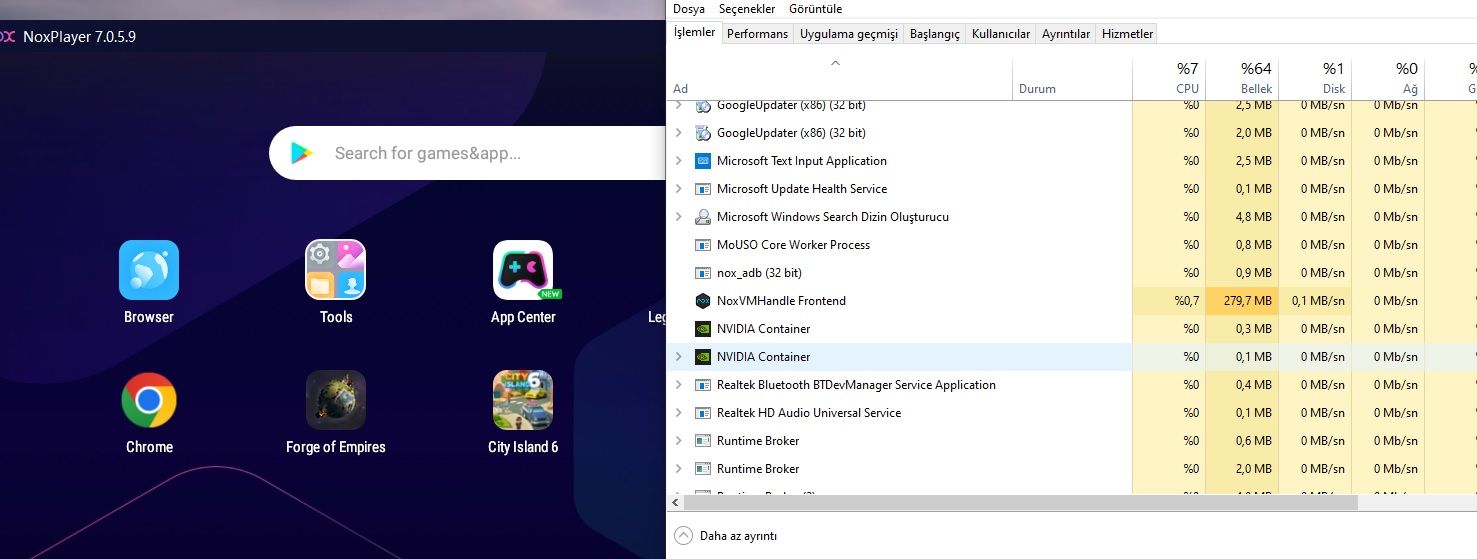
Task: Click the %0,7 CPU value
Action: point(1187,300)
